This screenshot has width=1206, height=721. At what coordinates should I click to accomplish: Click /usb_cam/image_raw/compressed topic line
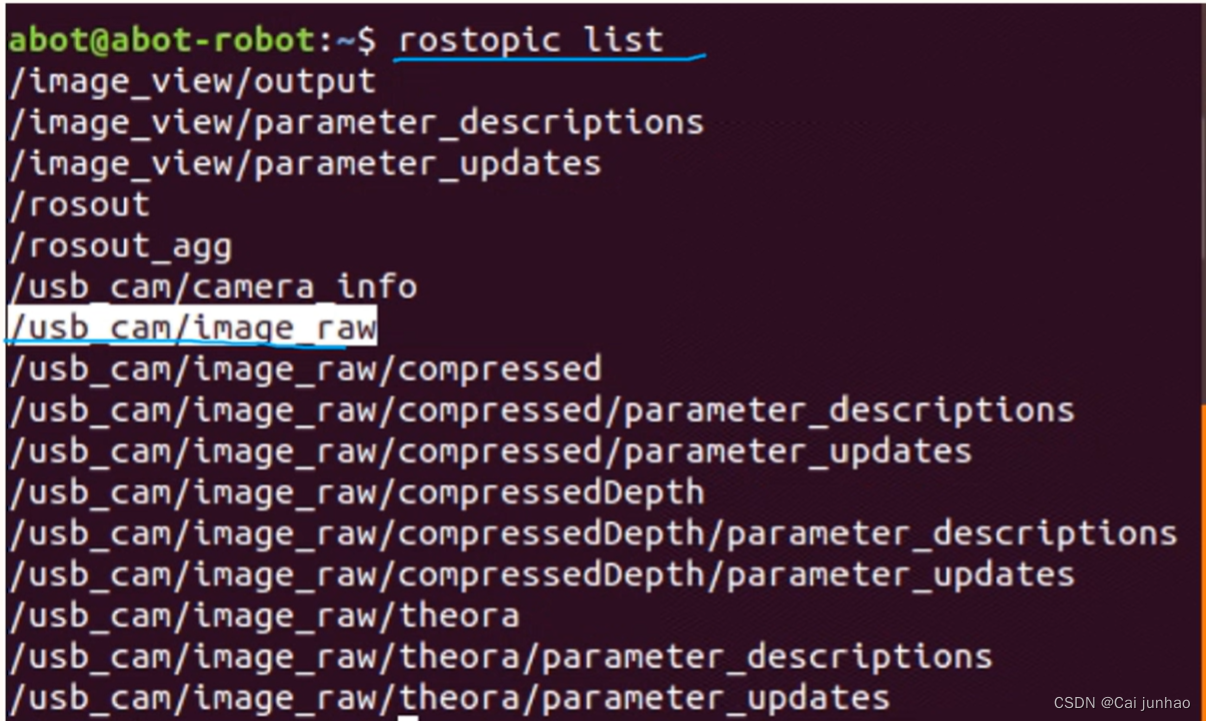[305, 369]
